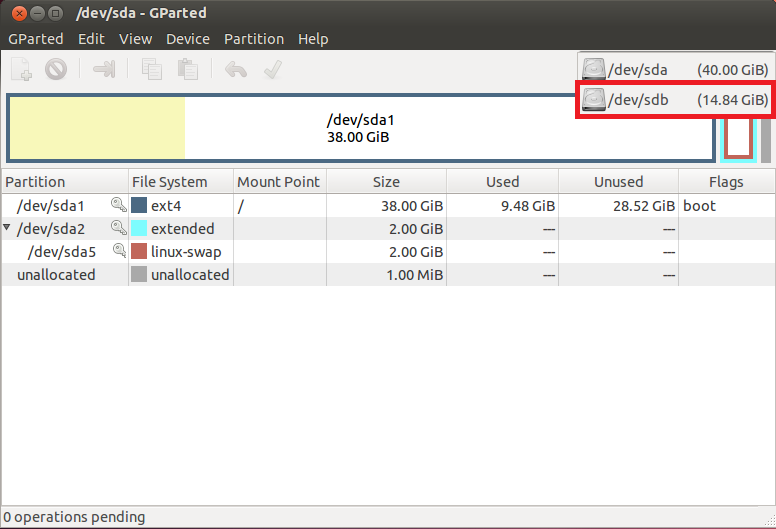The height and width of the screenshot is (529, 776).
Task: Select the /dev/sda1 partition row
Action: click(x=388, y=205)
